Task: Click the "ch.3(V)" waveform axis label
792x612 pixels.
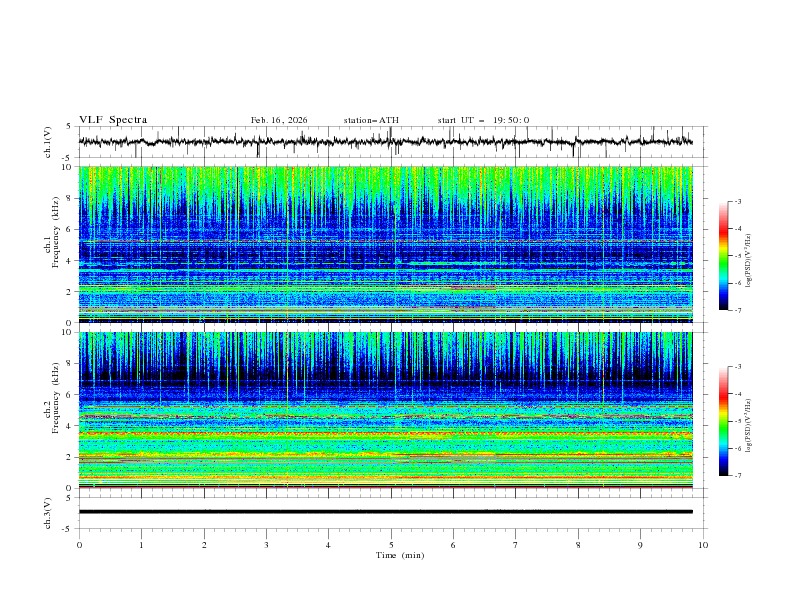Action: point(48,513)
